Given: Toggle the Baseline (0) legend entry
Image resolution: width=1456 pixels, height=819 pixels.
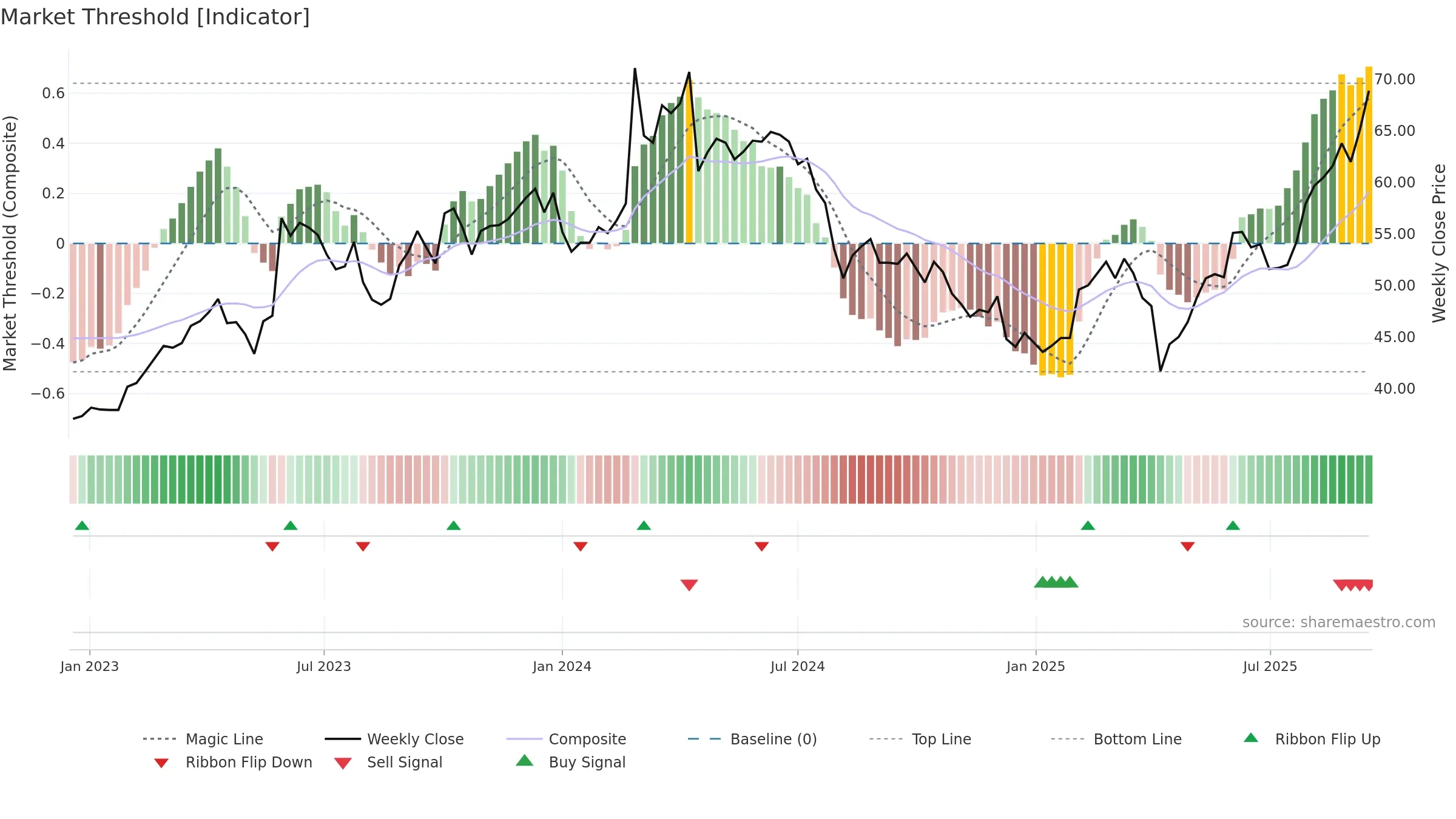Looking at the screenshot, I should click(x=752, y=739).
